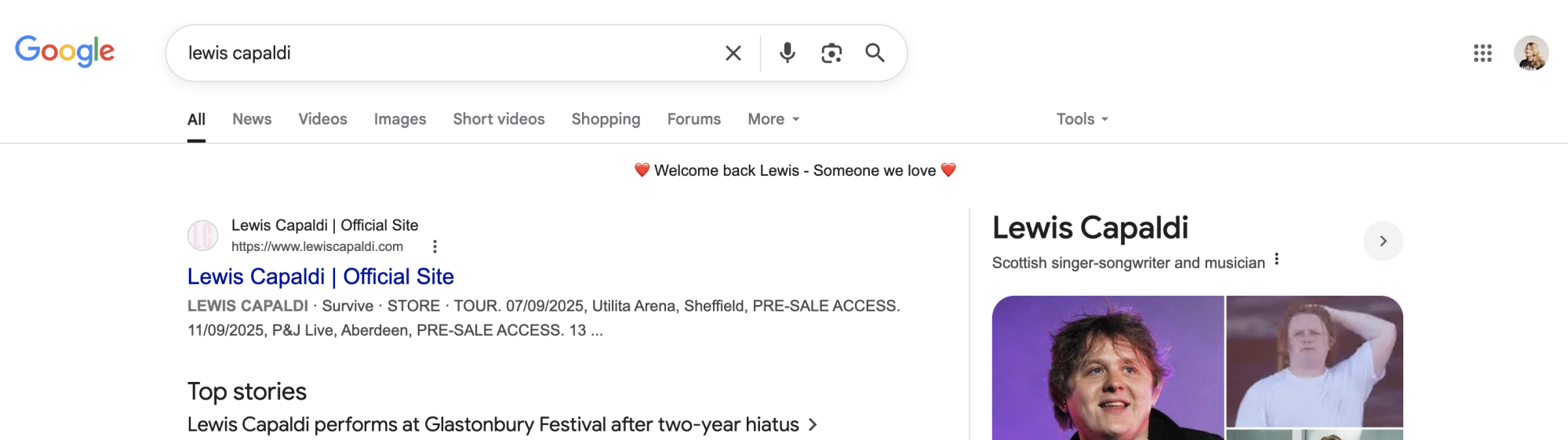Open the Tools dropdown
Image resolution: width=1568 pixels, height=440 pixels.
(1082, 119)
